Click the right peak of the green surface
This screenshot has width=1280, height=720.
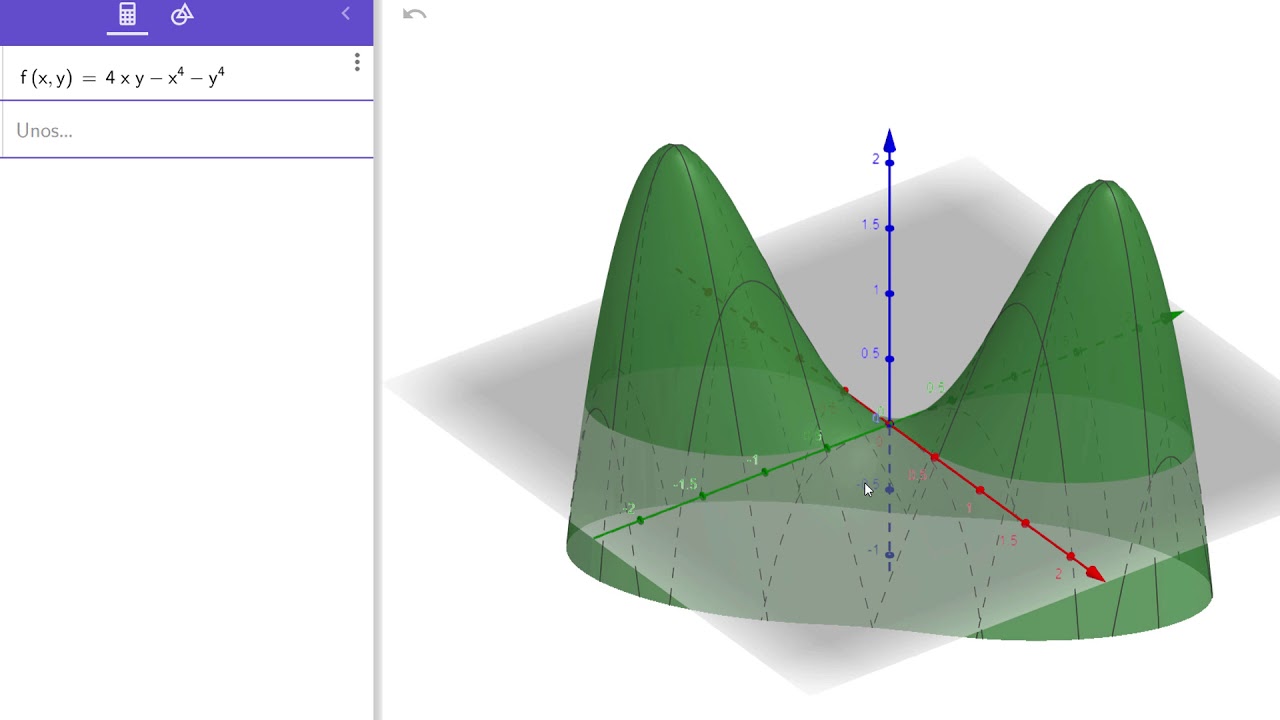point(1104,186)
